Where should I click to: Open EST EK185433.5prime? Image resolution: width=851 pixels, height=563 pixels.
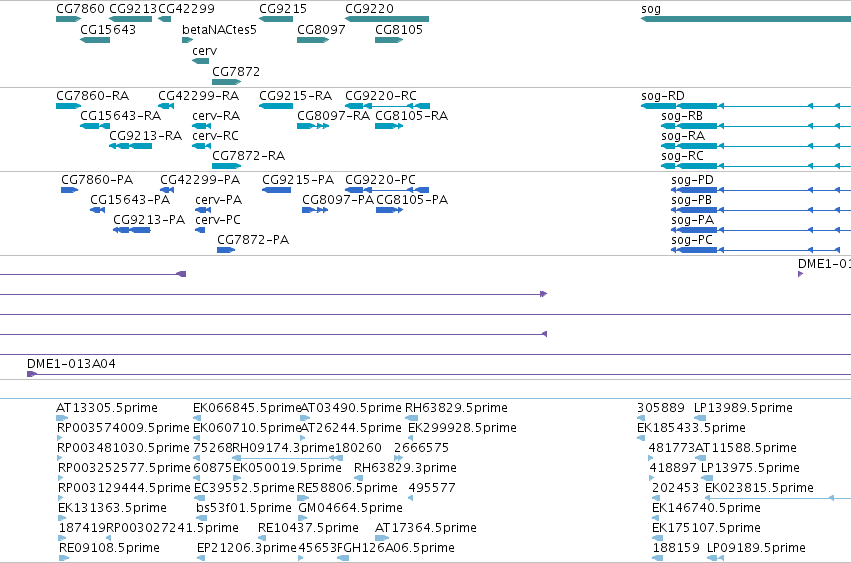point(691,428)
